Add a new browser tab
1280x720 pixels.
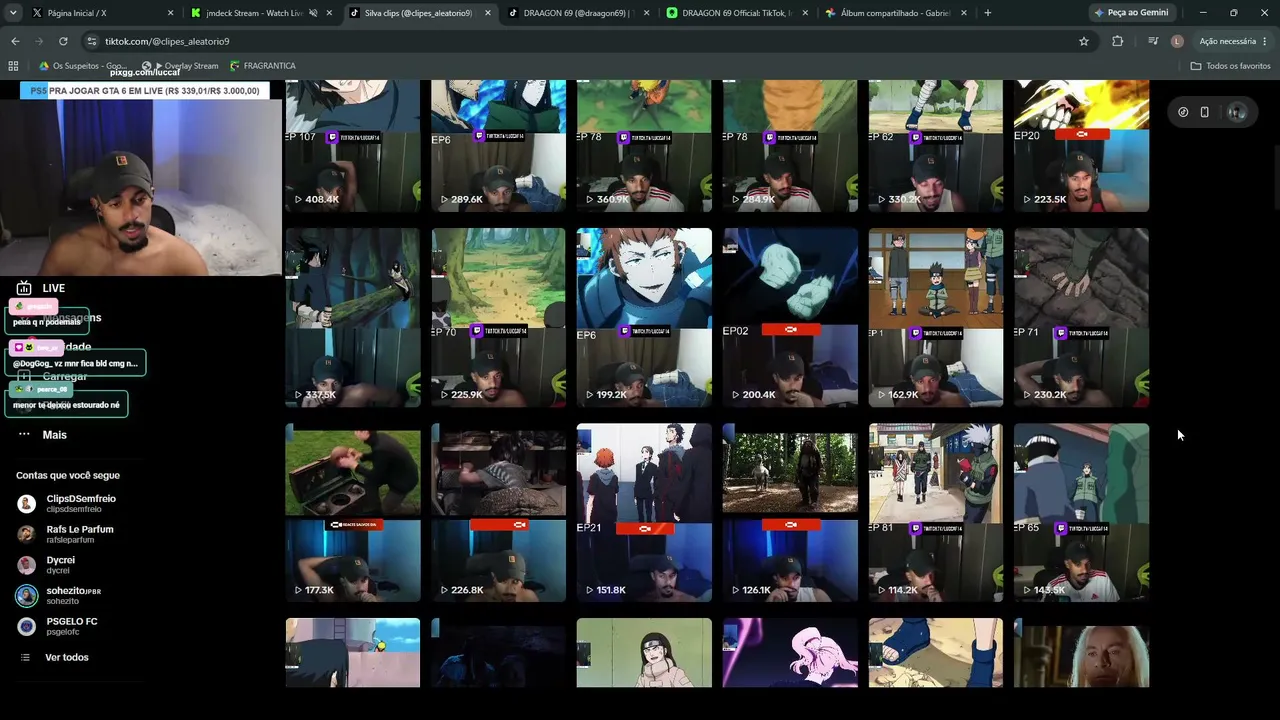tap(988, 13)
